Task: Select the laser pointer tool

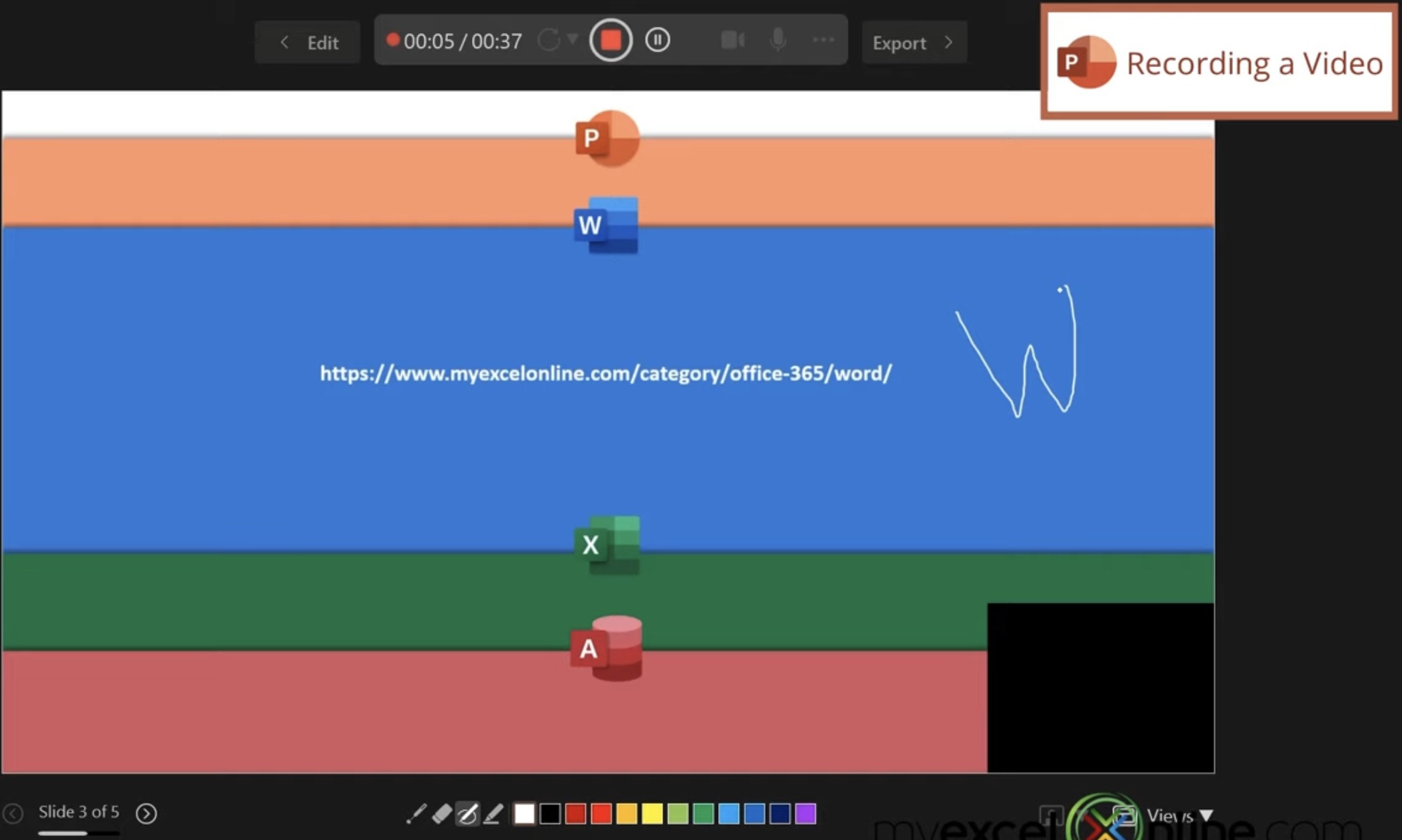Action: pyautogui.click(x=416, y=814)
